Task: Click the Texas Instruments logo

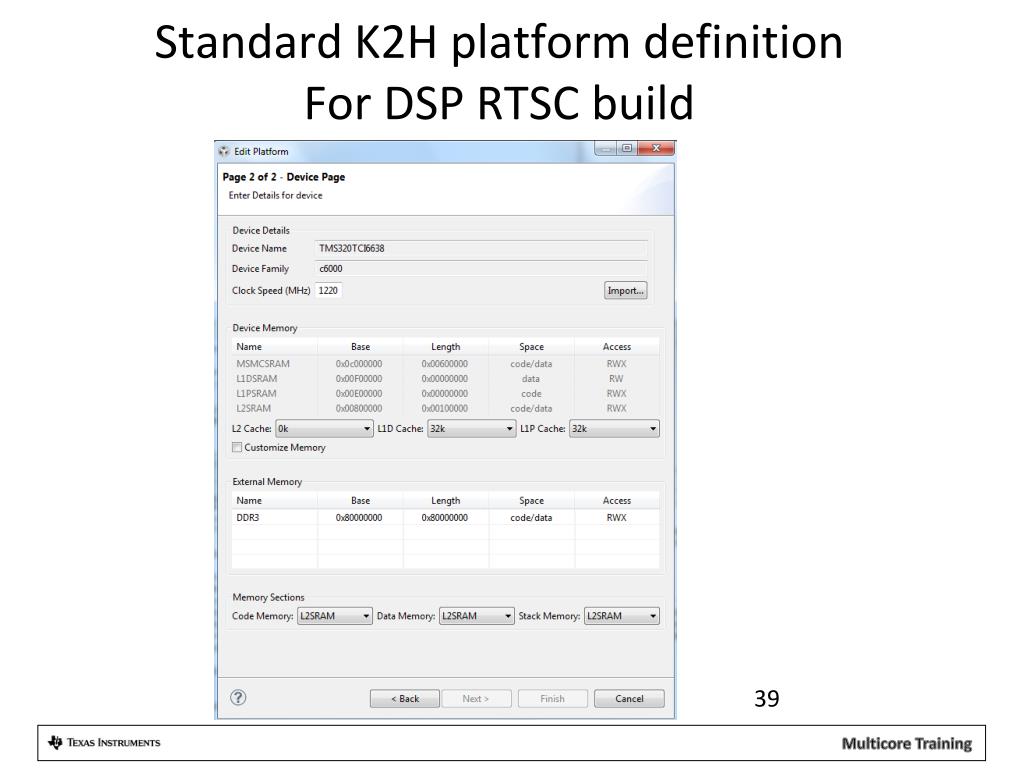Action: click(104, 743)
